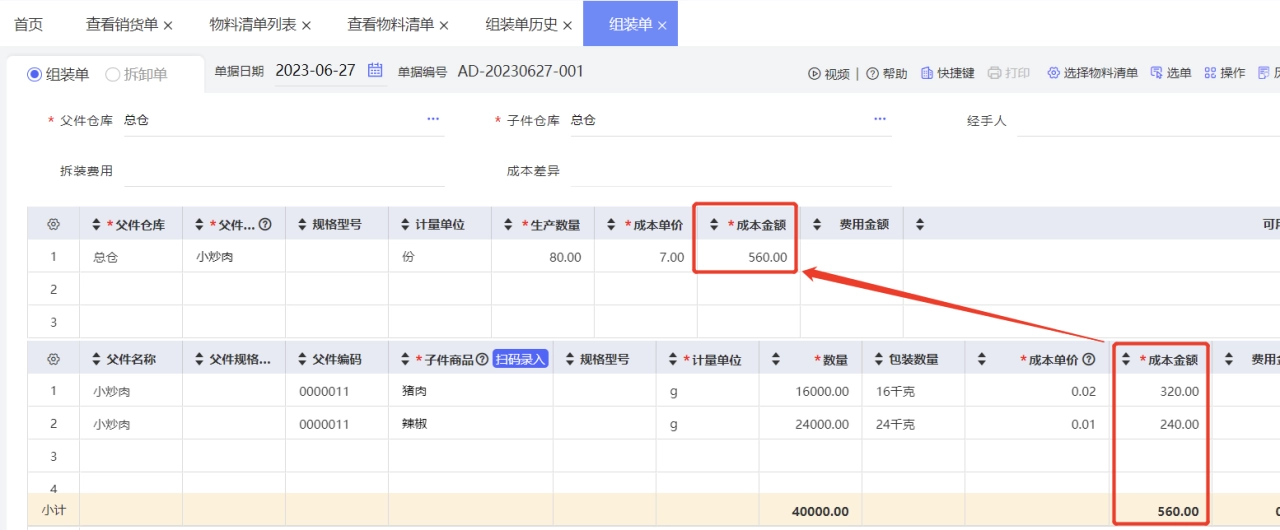The width and height of the screenshot is (1280, 530).
Task: Click the 视频 play icon
Action: coord(814,74)
